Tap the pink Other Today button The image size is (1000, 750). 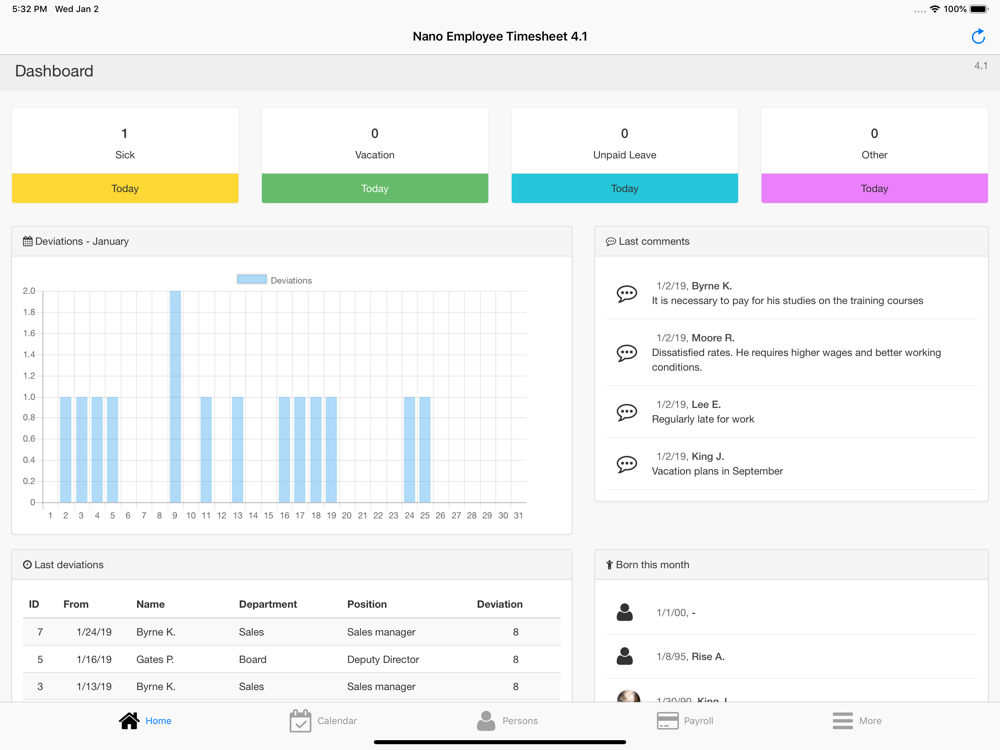click(x=874, y=188)
